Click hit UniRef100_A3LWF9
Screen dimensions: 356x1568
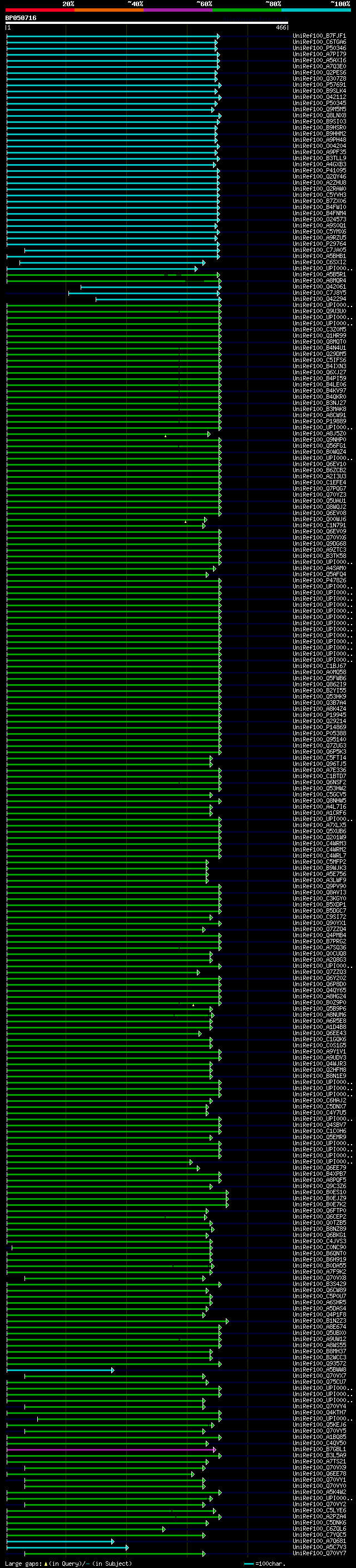click(x=319, y=880)
